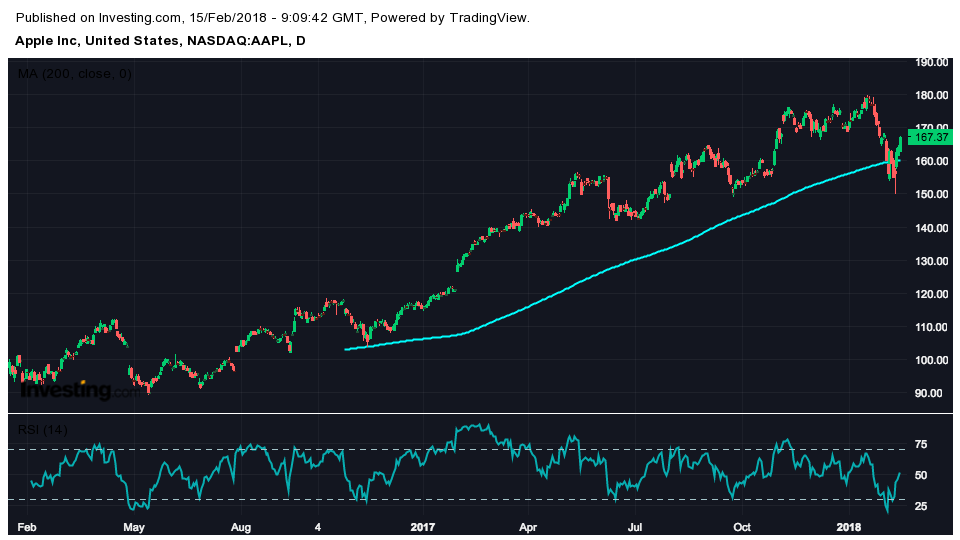Click the Aug date axis label
This screenshot has width=960, height=540.
click(x=241, y=527)
